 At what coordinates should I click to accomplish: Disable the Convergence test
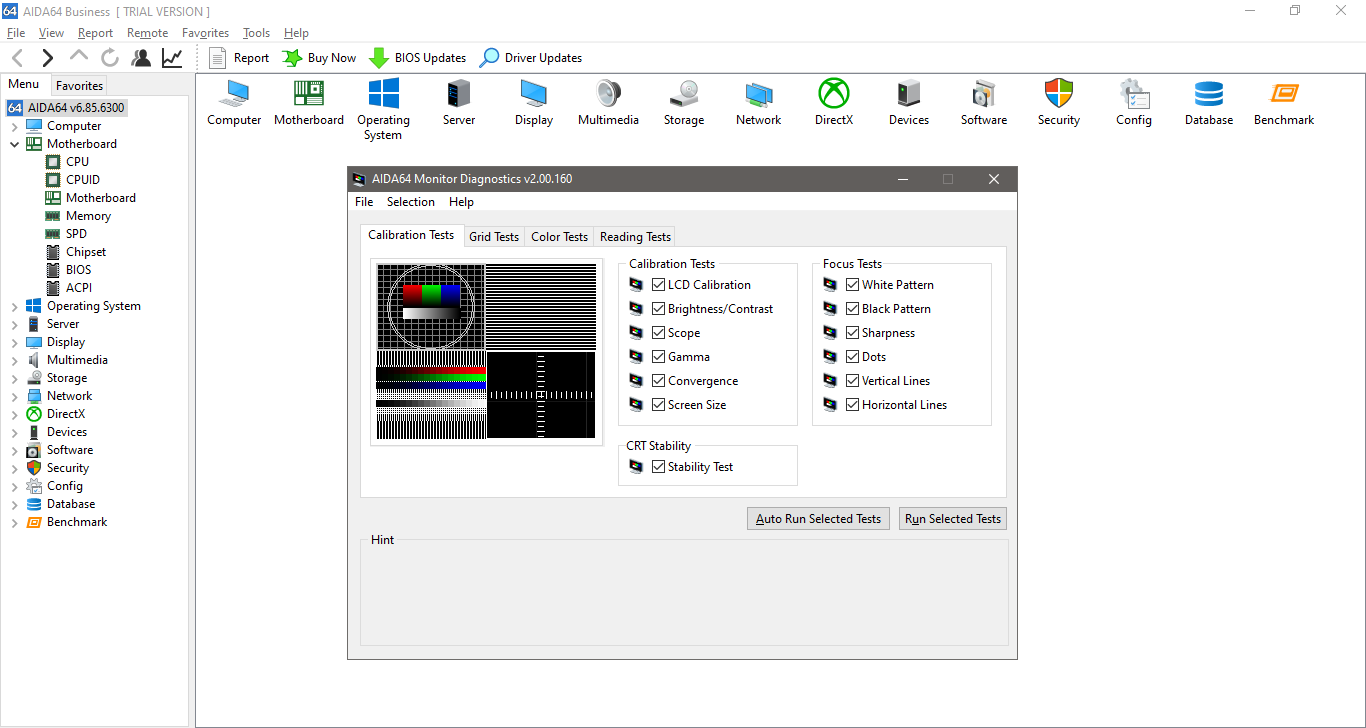pyautogui.click(x=658, y=381)
